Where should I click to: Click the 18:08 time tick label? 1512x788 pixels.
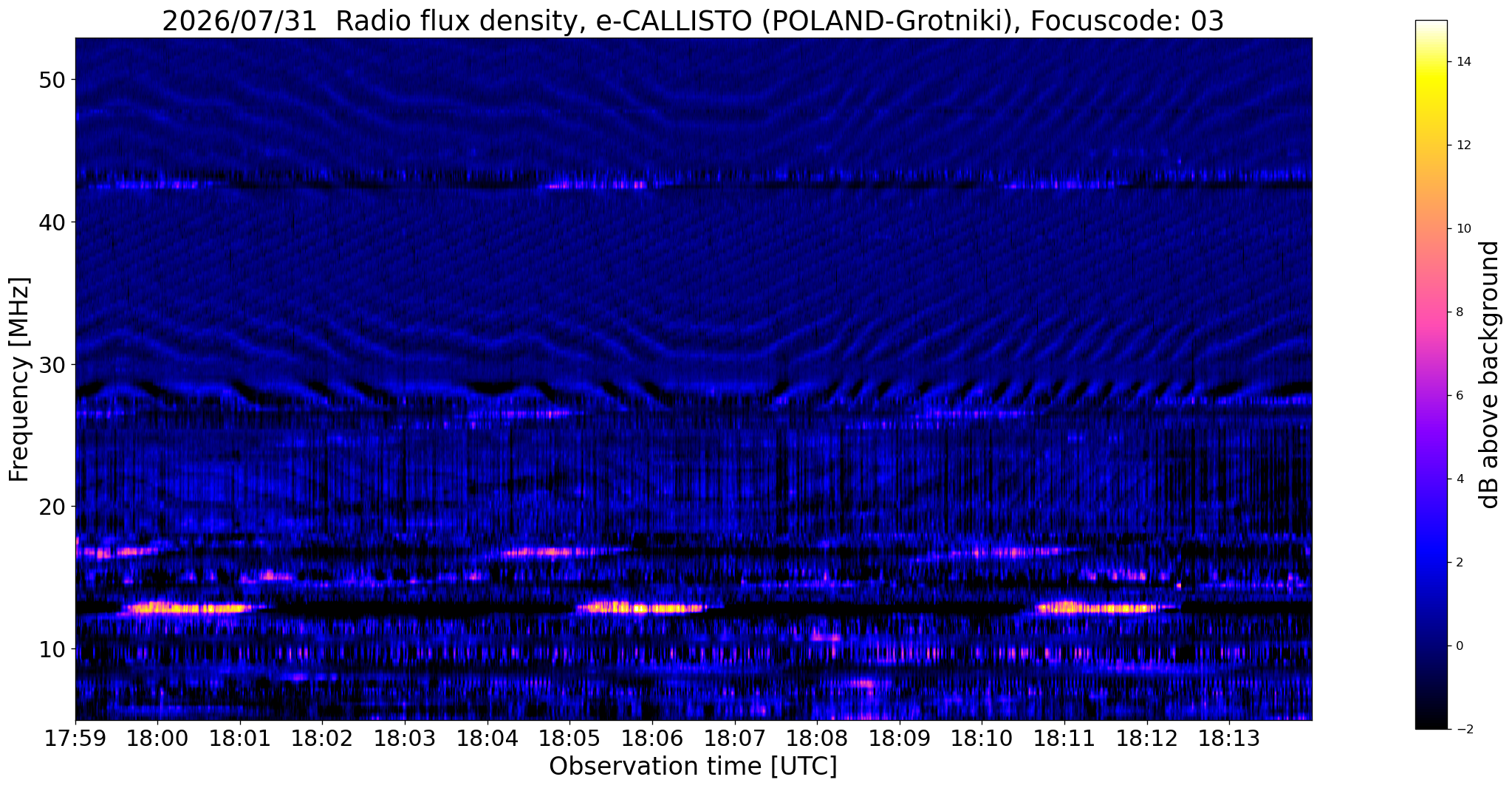pos(817,739)
